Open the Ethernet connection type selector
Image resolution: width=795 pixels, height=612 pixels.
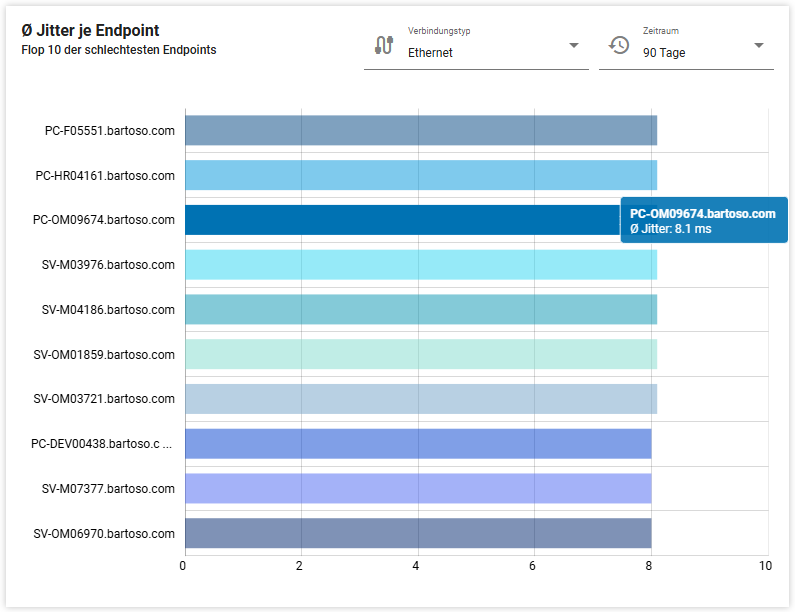(476, 52)
